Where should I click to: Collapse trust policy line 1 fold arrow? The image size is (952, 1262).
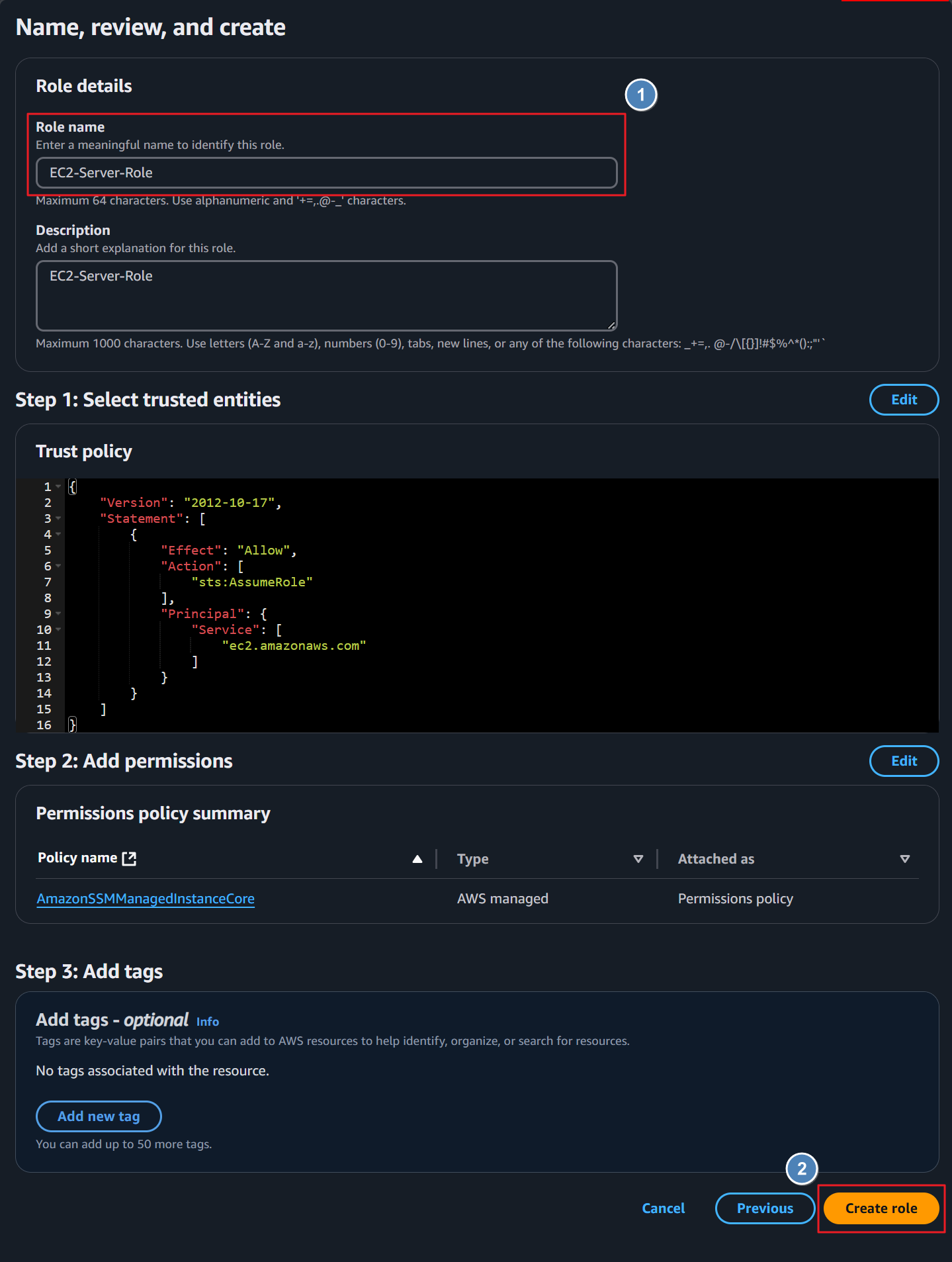pyautogui.click(x=58, y=486)
